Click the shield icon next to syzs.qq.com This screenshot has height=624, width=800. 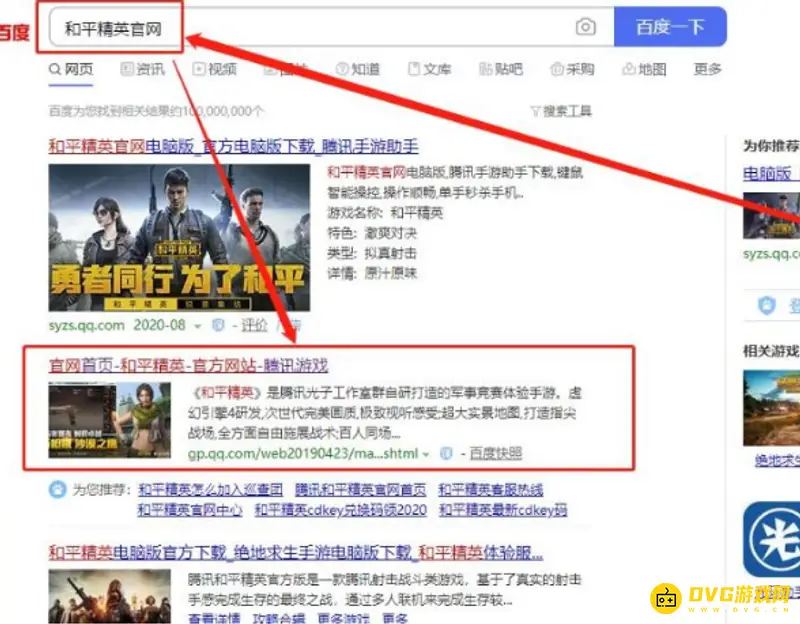(218, 325)
